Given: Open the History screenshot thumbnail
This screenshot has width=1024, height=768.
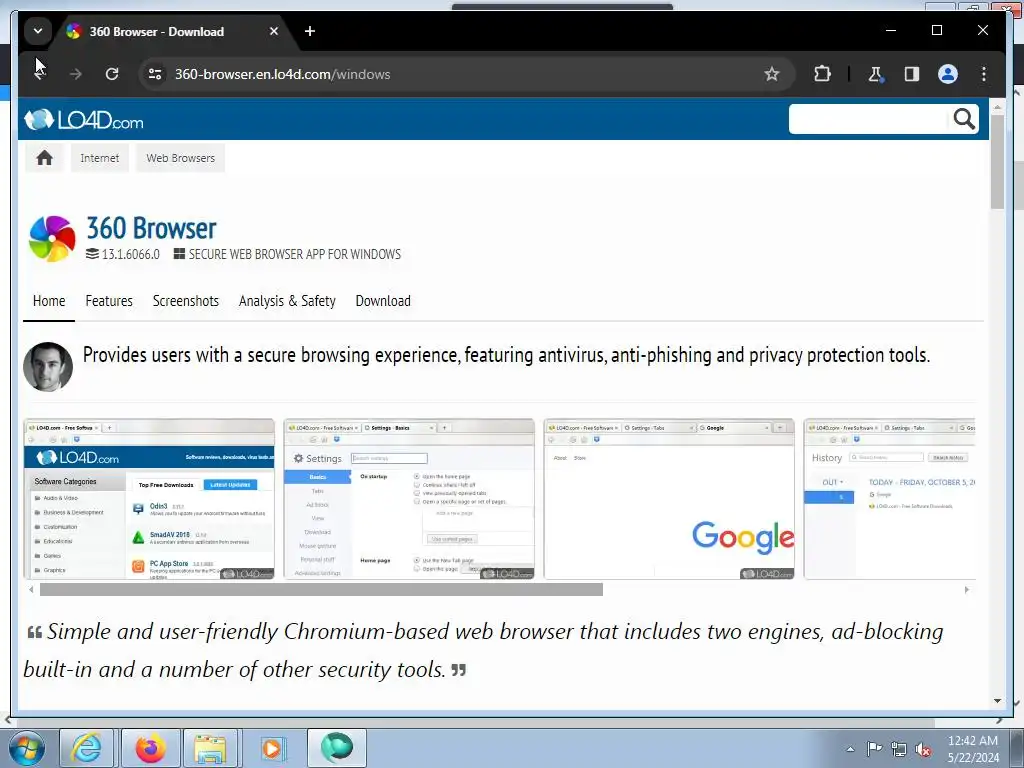Looking at the screenshot, I should pos(889,499).
